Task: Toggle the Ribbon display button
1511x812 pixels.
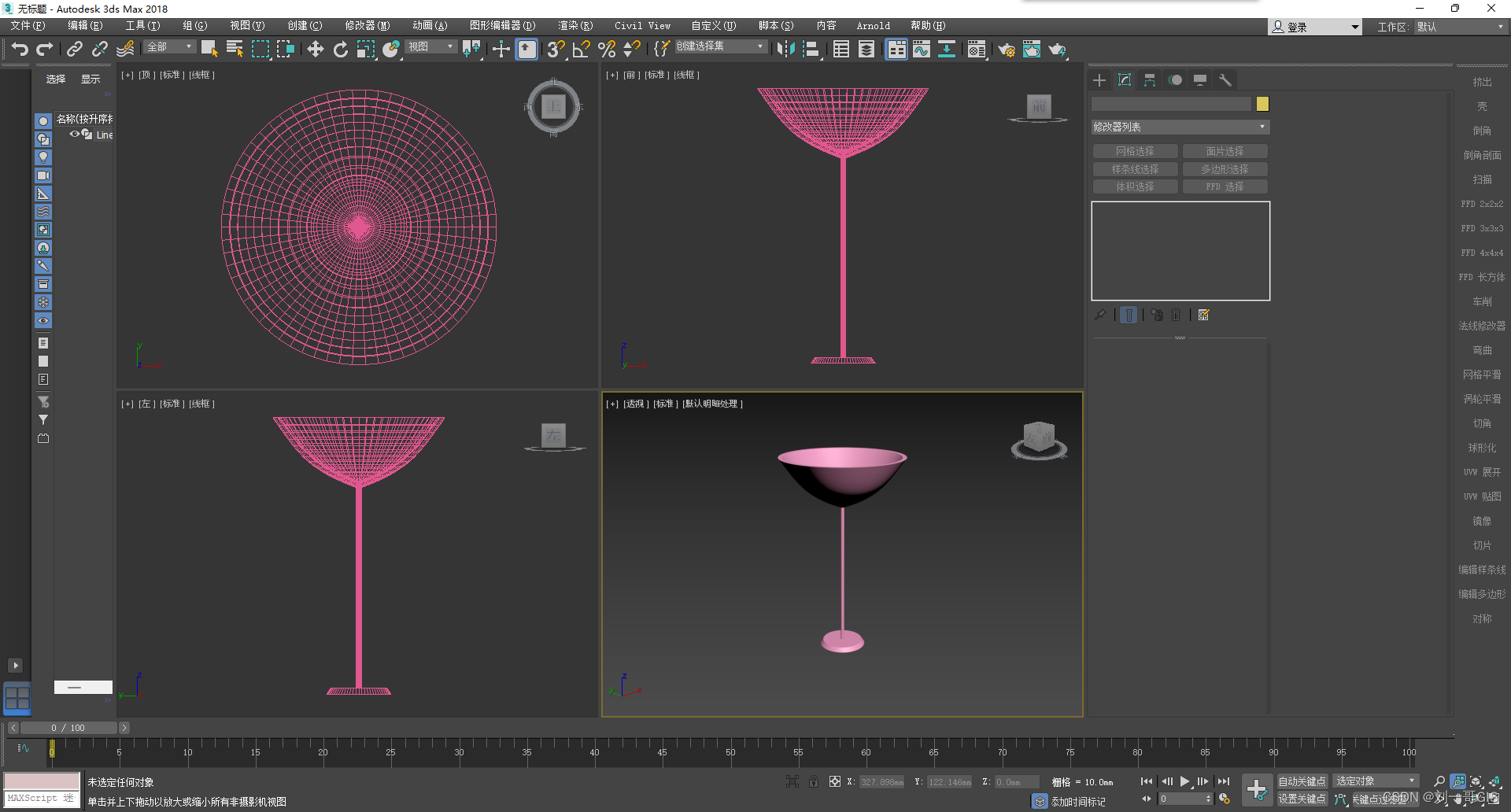Action: click(896, 50)
